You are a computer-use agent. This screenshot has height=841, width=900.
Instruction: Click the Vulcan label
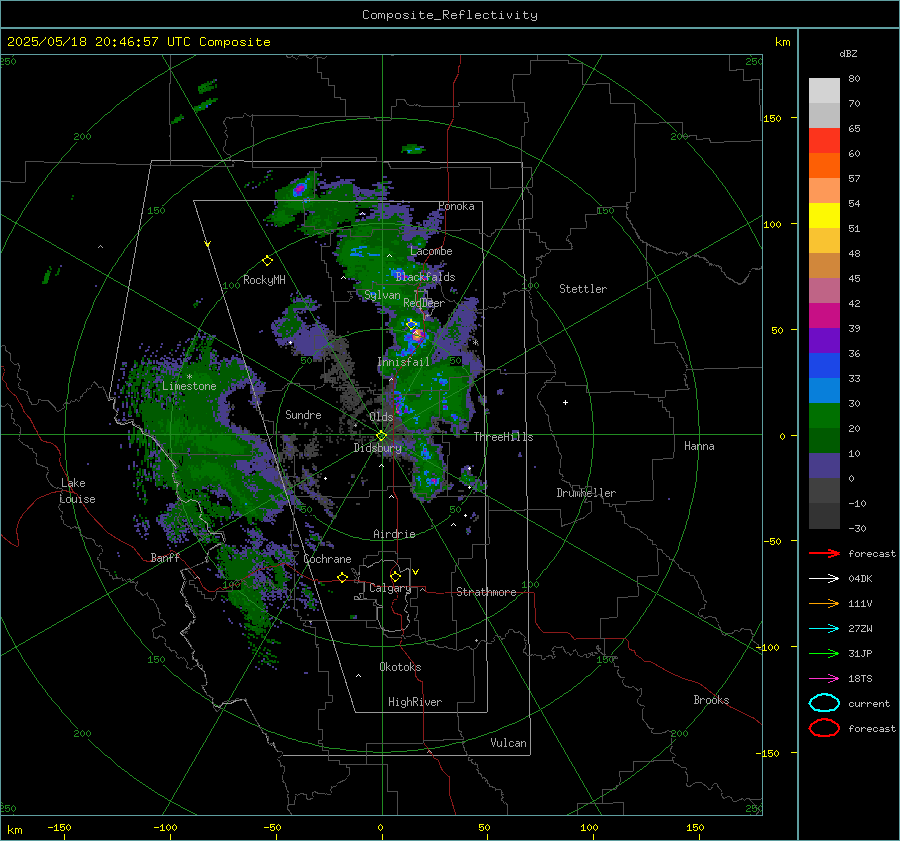[x=508, y=743]
